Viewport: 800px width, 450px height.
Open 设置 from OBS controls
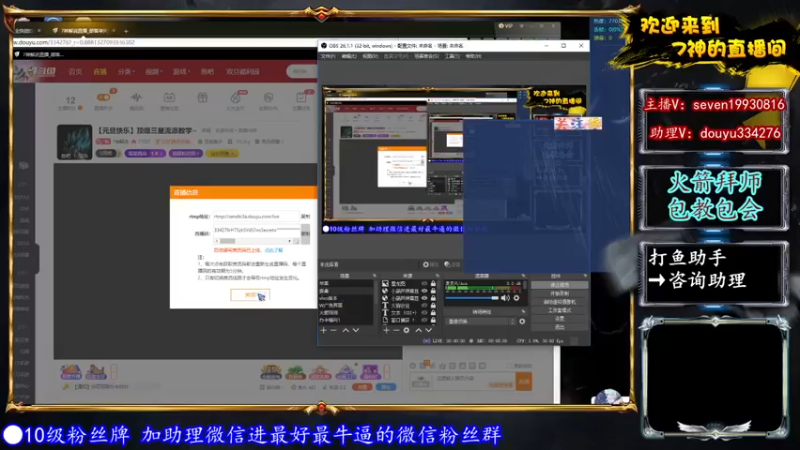(x=560, y=318)
